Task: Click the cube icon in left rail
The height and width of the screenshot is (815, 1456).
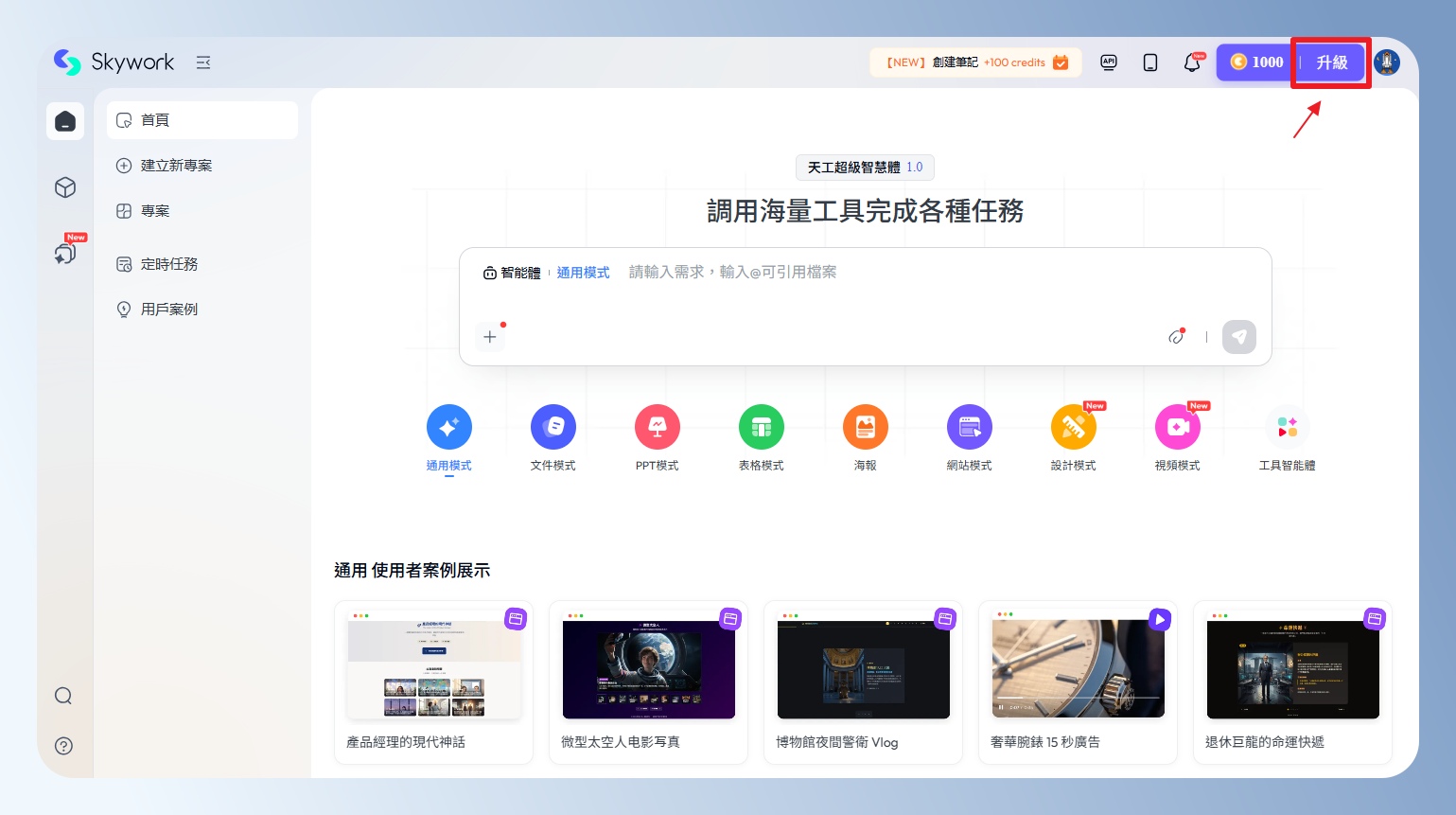Action: tap(65, 187)
